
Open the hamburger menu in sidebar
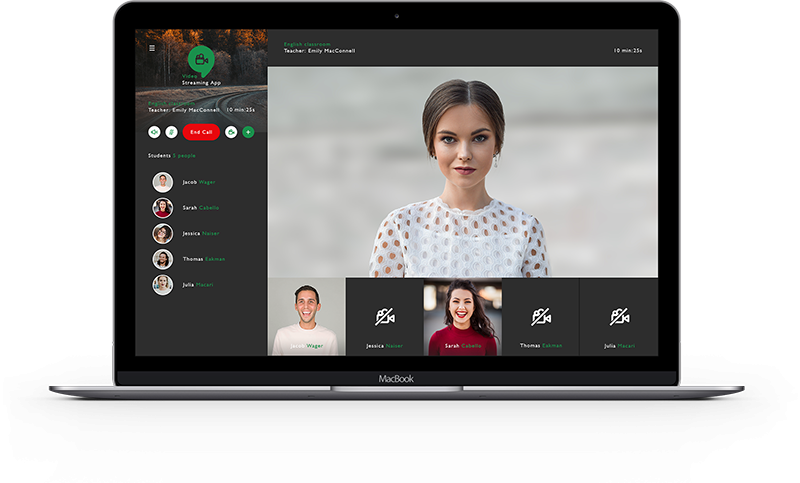[152, 47]
